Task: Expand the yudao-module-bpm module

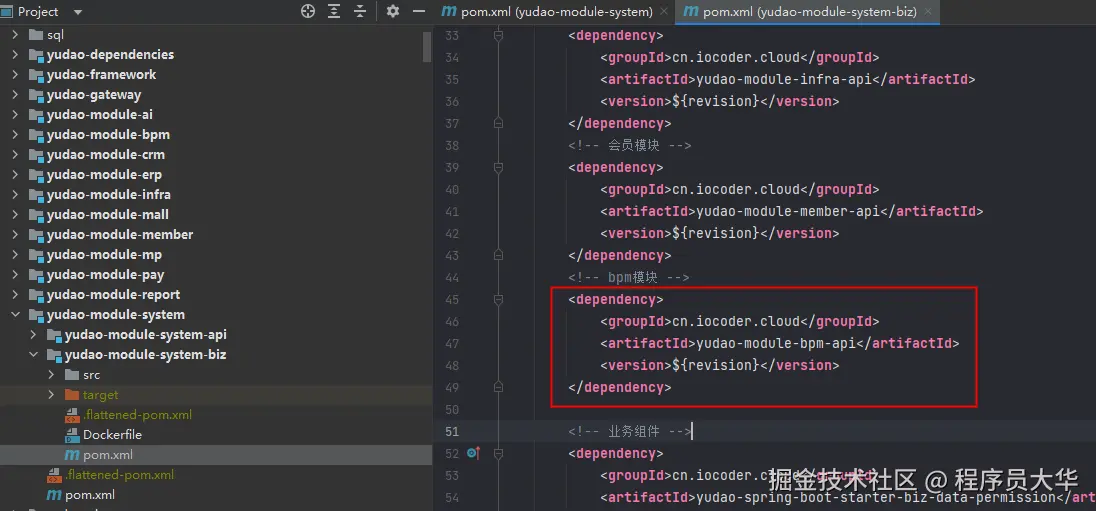Action: pos(15,135)
